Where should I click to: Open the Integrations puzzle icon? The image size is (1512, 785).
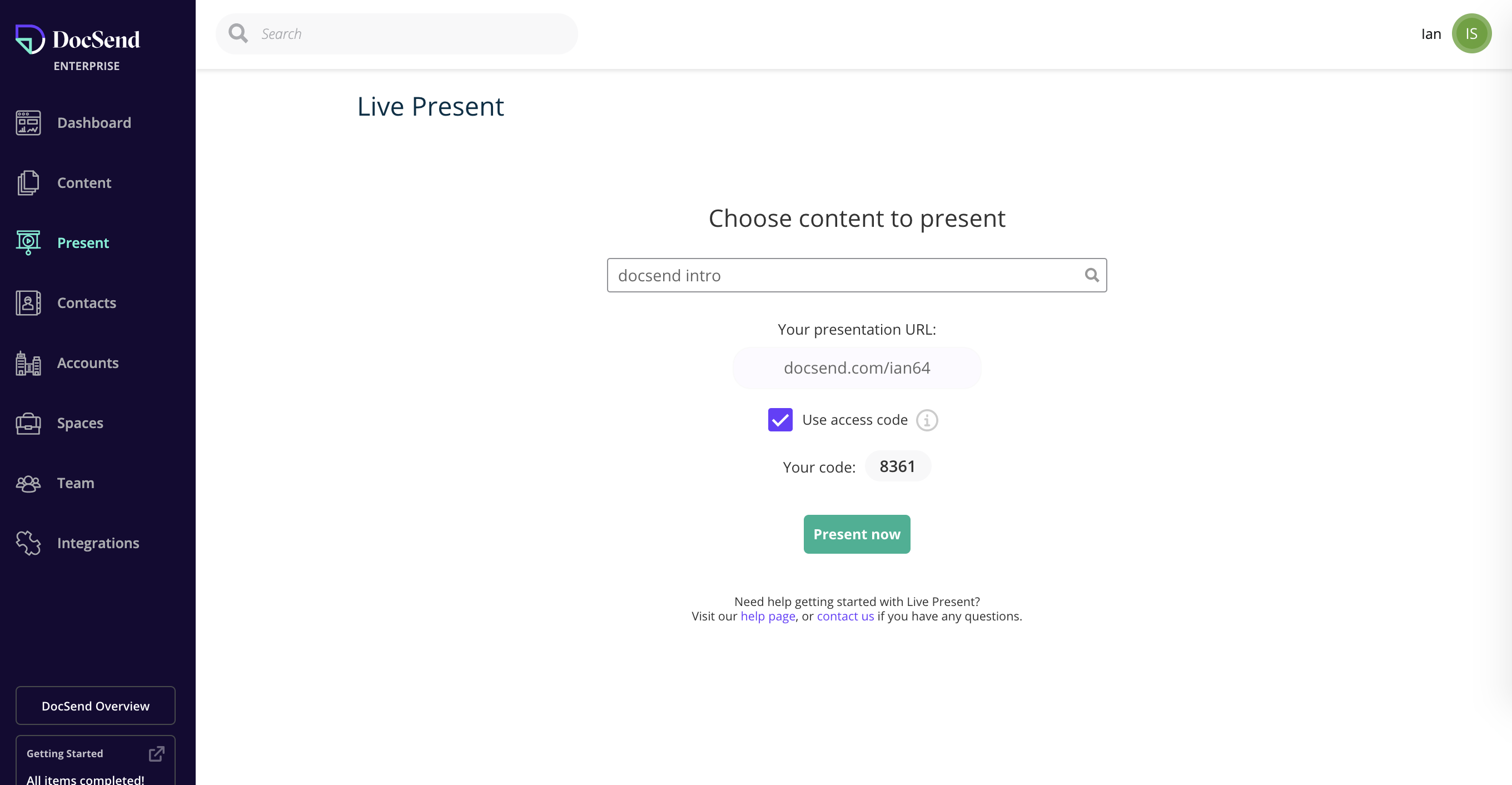point(28,543)
